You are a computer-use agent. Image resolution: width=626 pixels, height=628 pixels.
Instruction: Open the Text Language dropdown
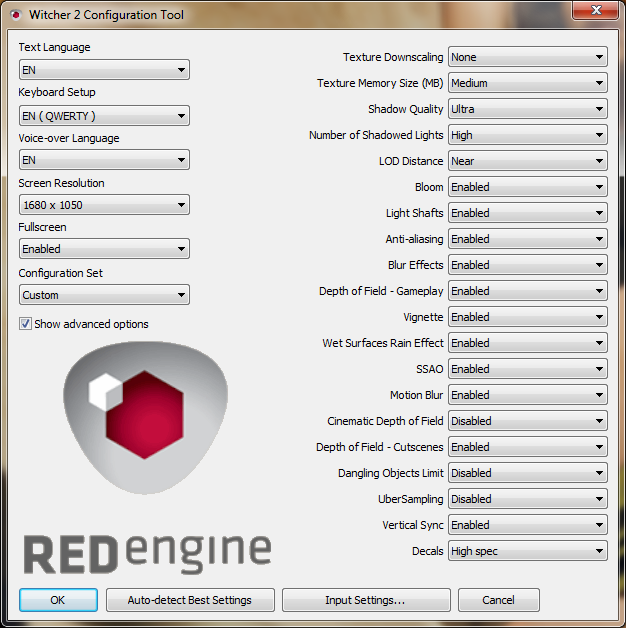pyautogui.click(x=104, y=70)
